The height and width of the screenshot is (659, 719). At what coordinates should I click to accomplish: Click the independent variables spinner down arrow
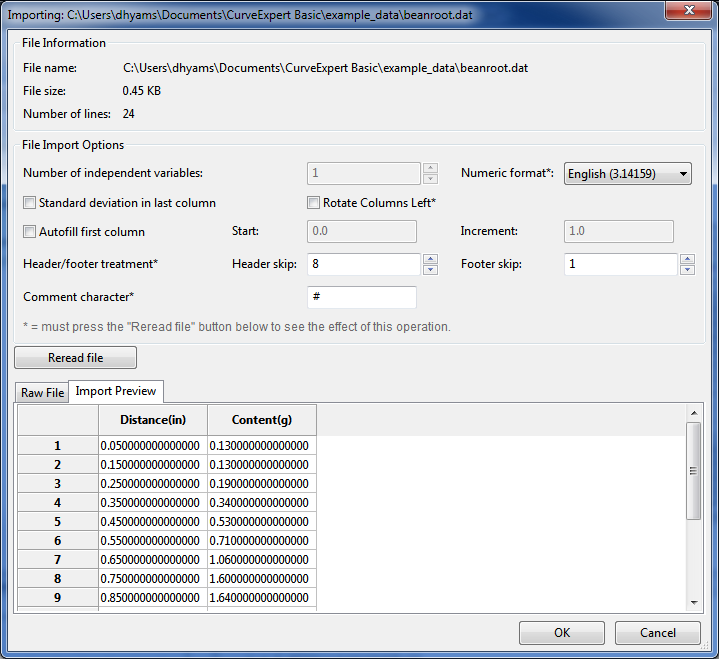coord(430,179)
